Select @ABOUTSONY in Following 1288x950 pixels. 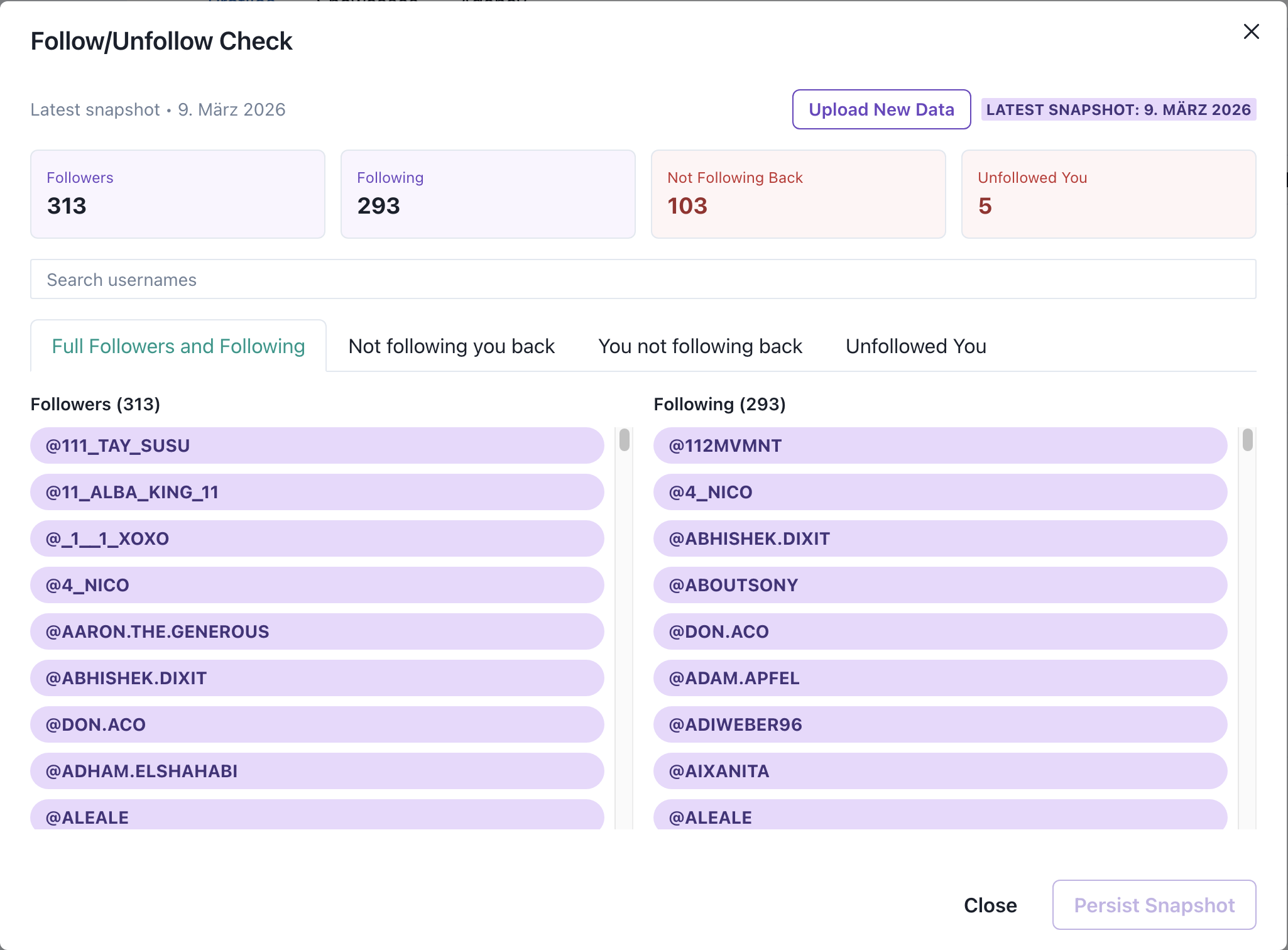[x=940, y=585]
